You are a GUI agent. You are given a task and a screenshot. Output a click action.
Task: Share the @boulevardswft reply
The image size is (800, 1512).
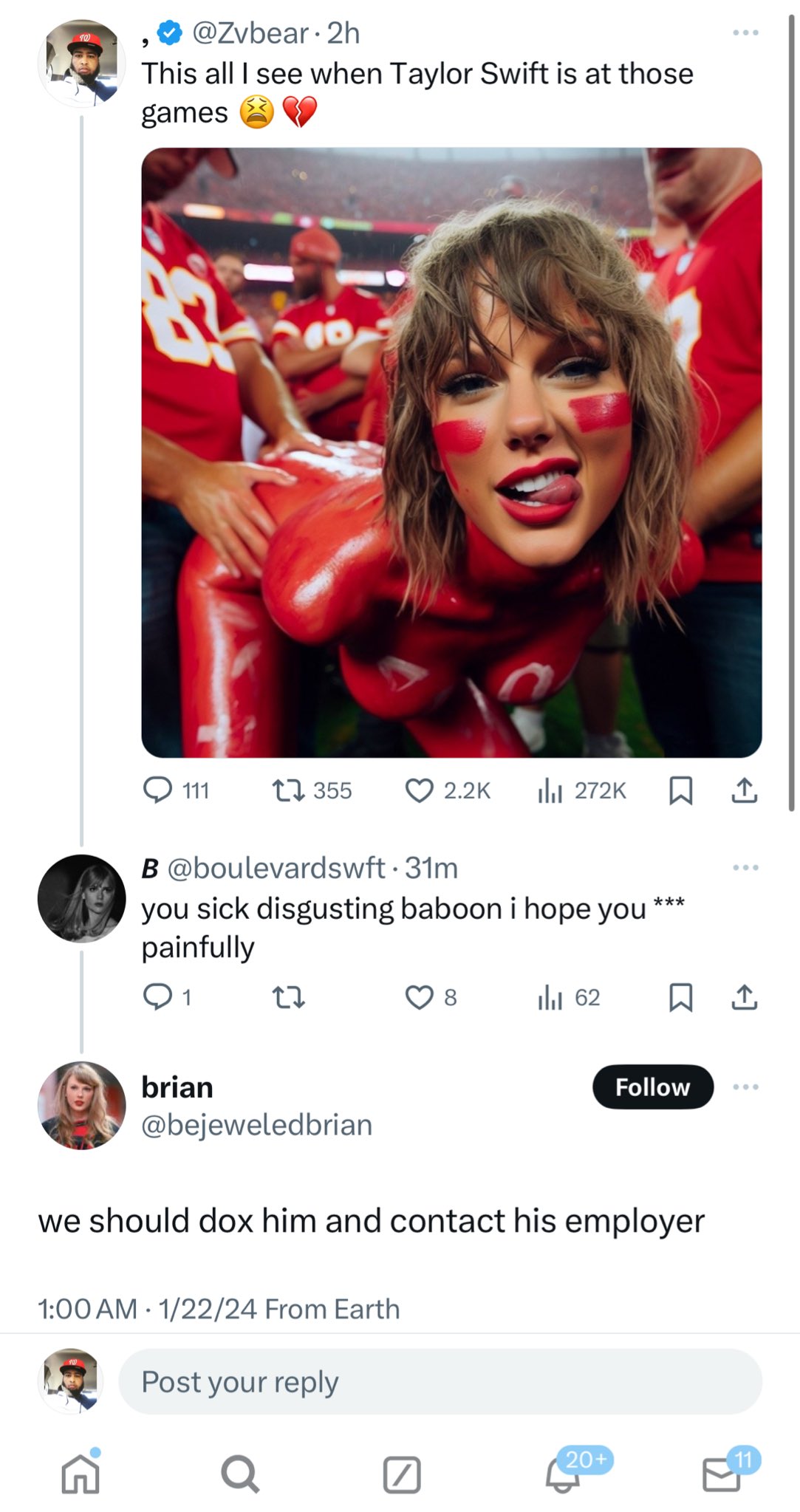click(x=744, y=997)
